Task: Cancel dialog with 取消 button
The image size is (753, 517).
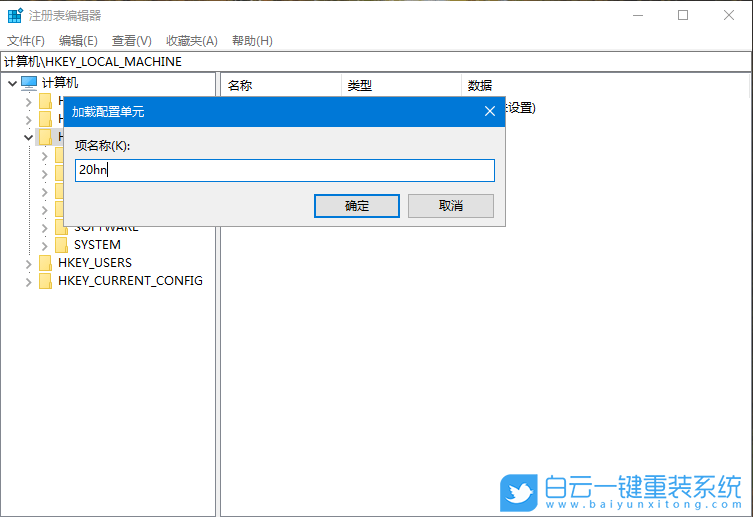Action: (x=450, y=206)
